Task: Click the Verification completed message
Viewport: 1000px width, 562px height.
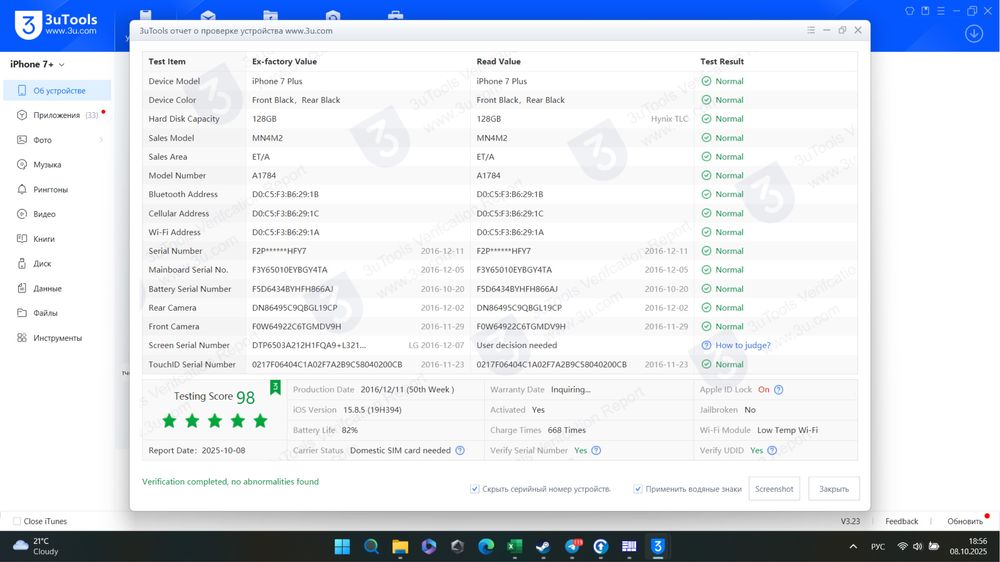Action: point(230,482)
